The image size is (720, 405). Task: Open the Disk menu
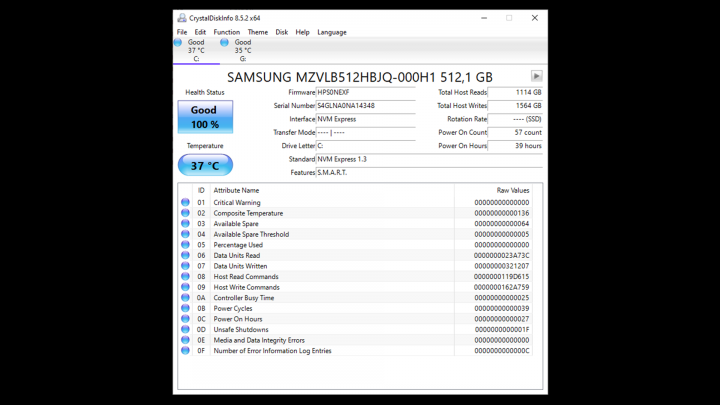[x=281, y=32]
